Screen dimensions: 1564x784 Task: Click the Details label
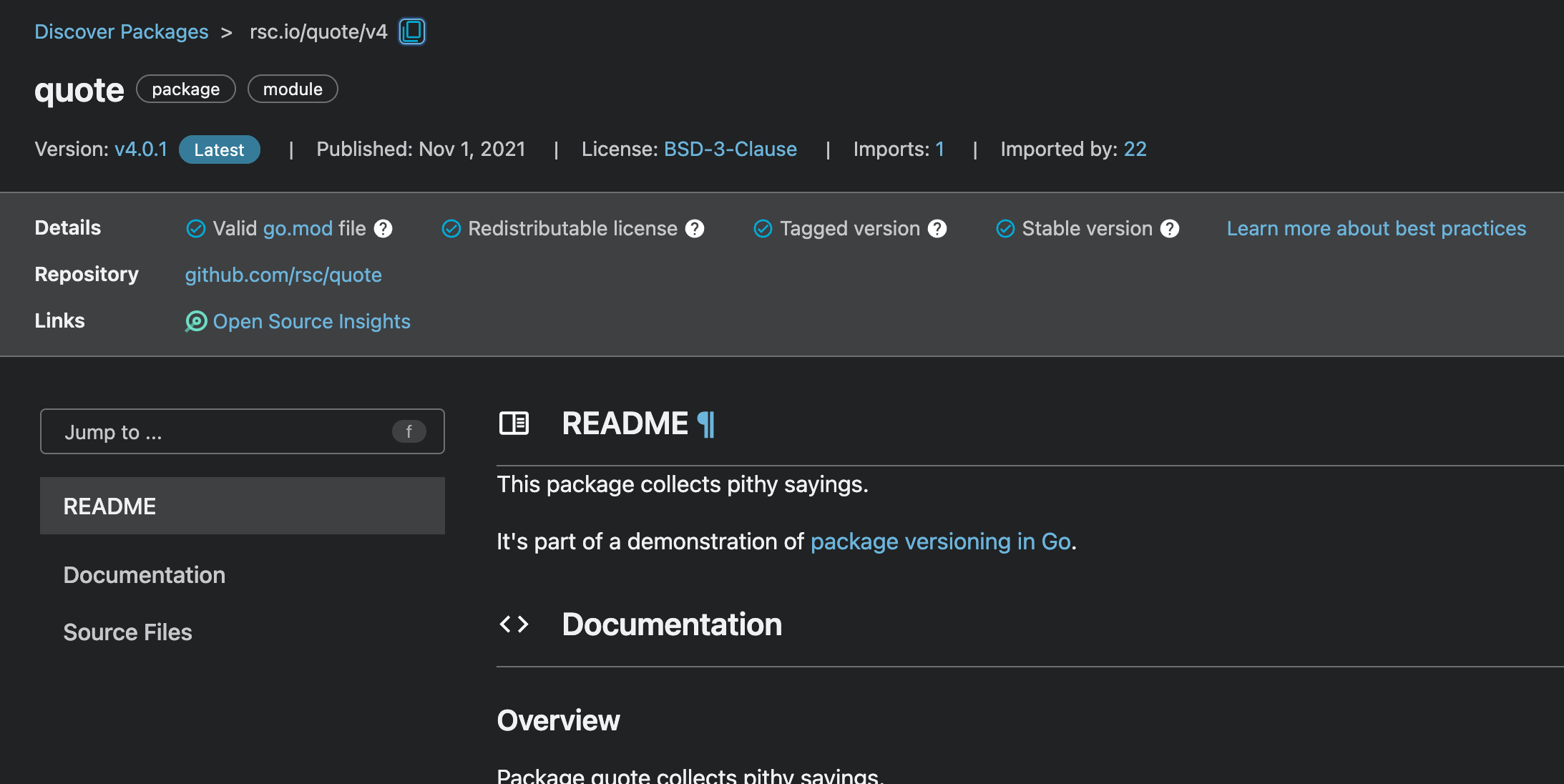click(68, 228)
